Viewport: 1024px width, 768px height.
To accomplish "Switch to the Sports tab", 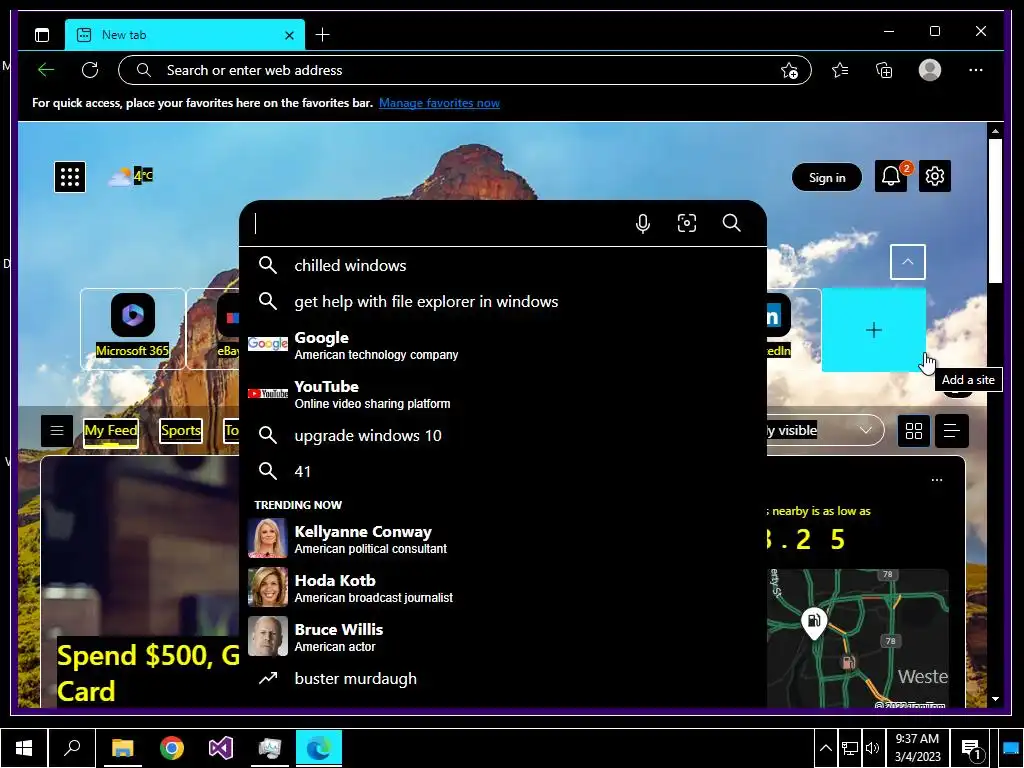I will 181,430.
